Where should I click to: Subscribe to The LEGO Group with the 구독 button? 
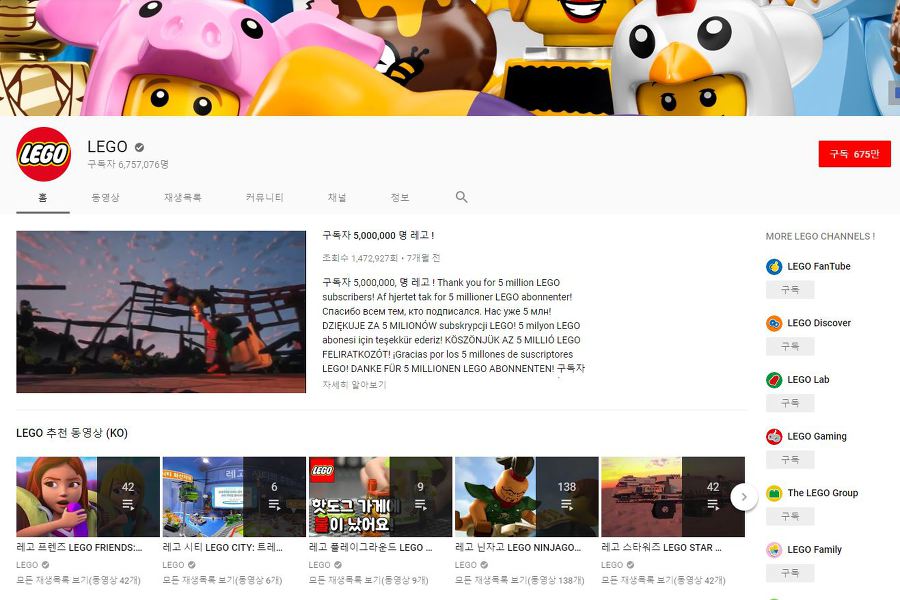click(x=790, y=517)
